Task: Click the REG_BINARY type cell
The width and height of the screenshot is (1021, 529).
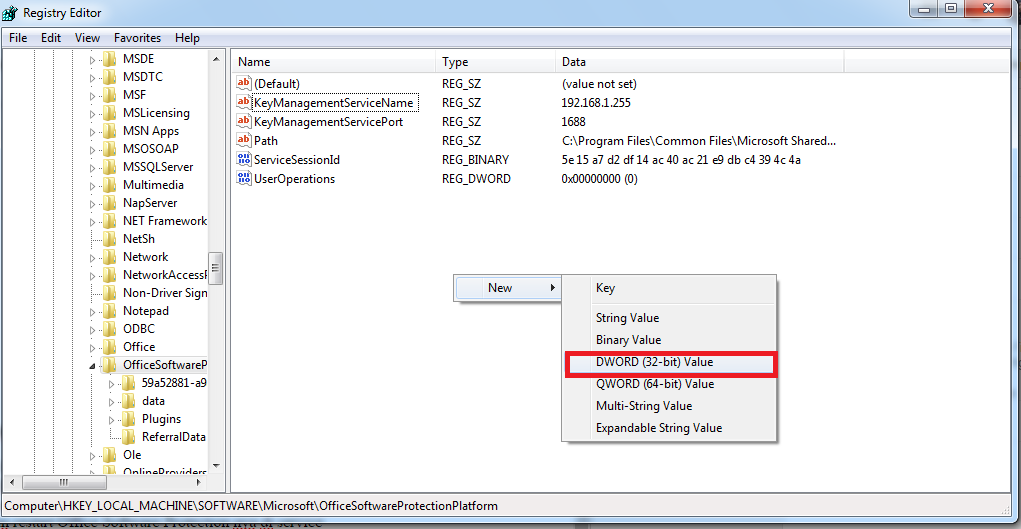Action: coord(475,160)
